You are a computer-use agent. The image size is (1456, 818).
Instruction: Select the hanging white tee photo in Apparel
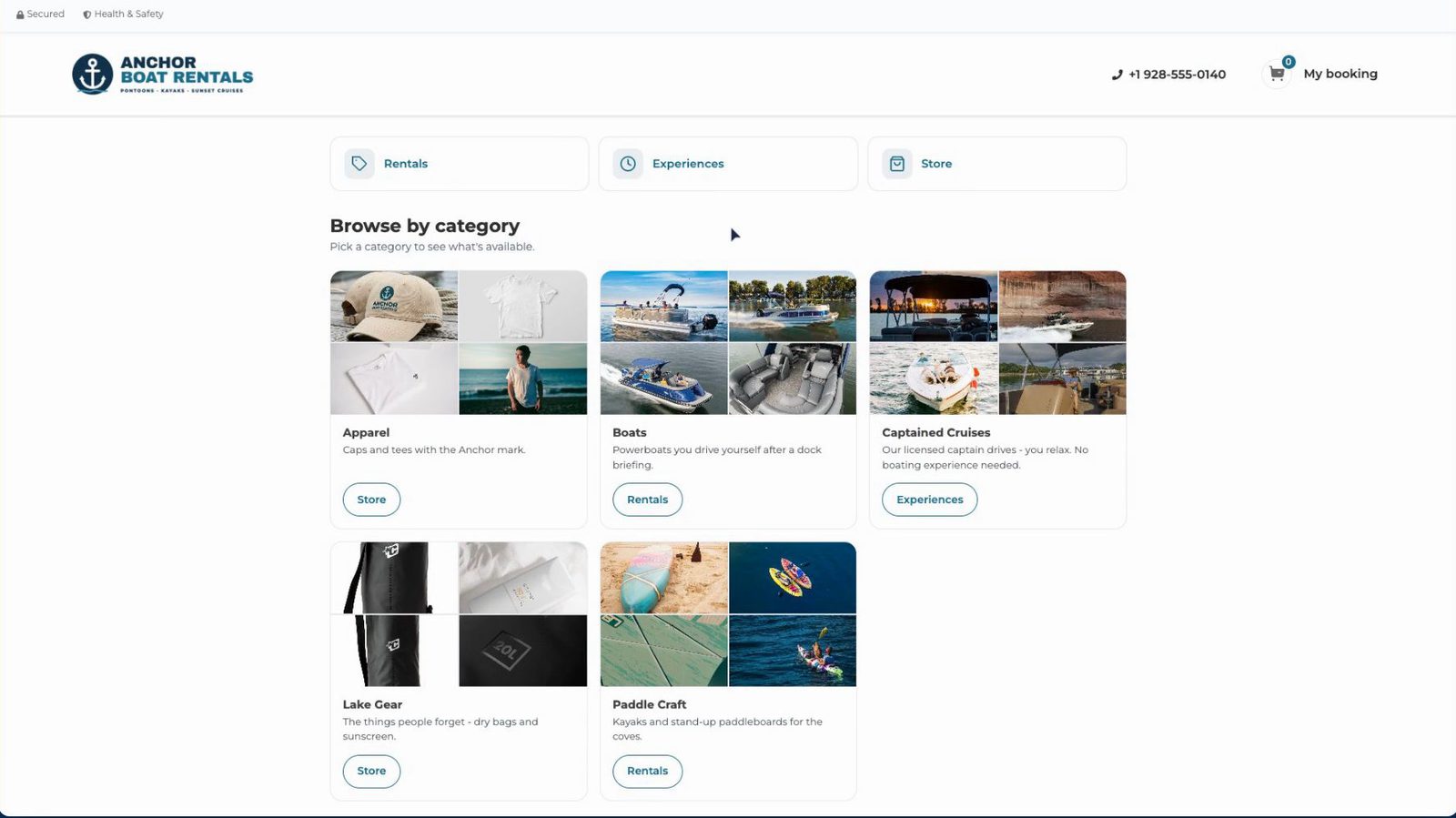(x=523, y=306)
